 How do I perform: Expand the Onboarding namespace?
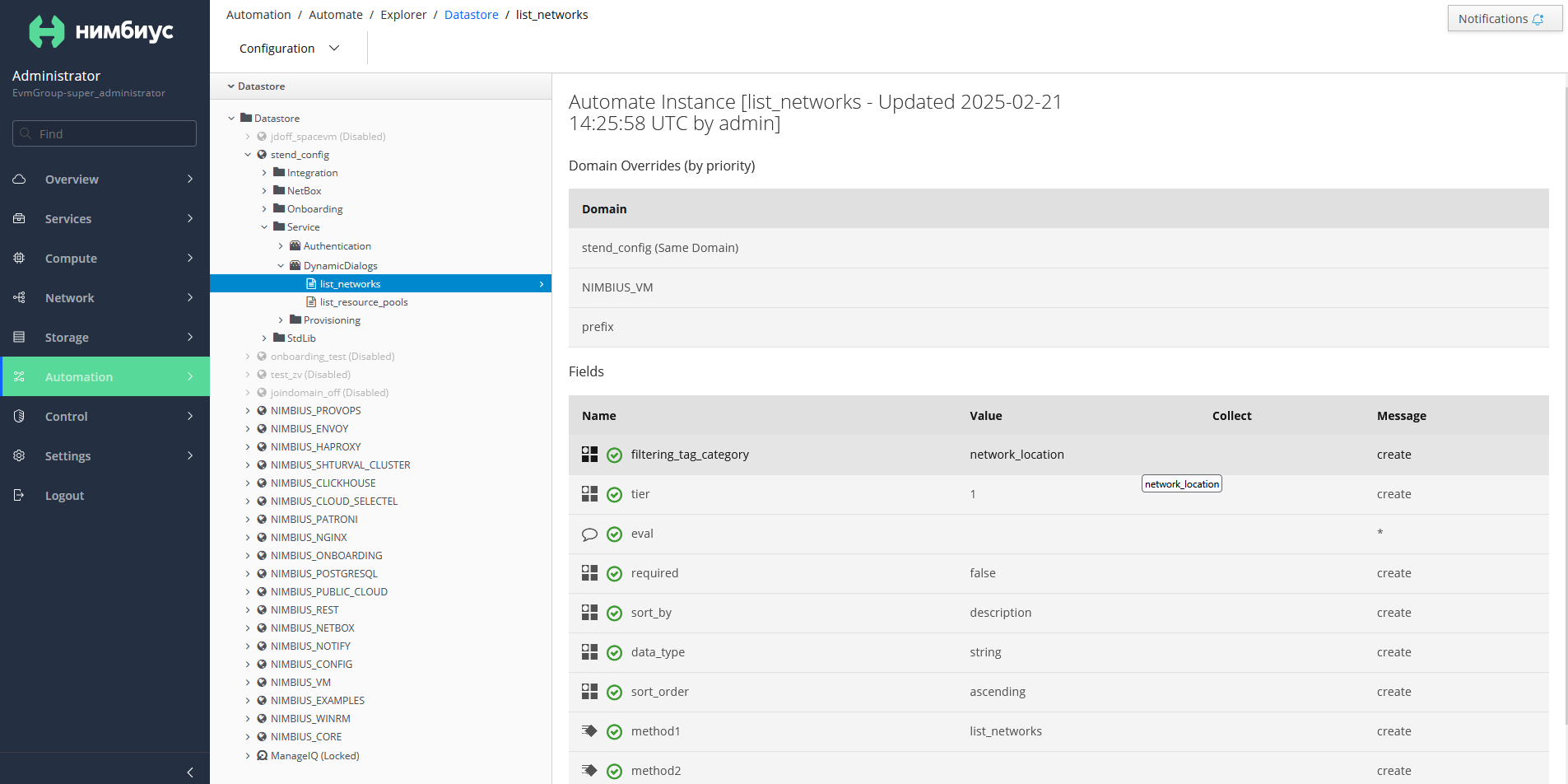[x=264, y=208]
